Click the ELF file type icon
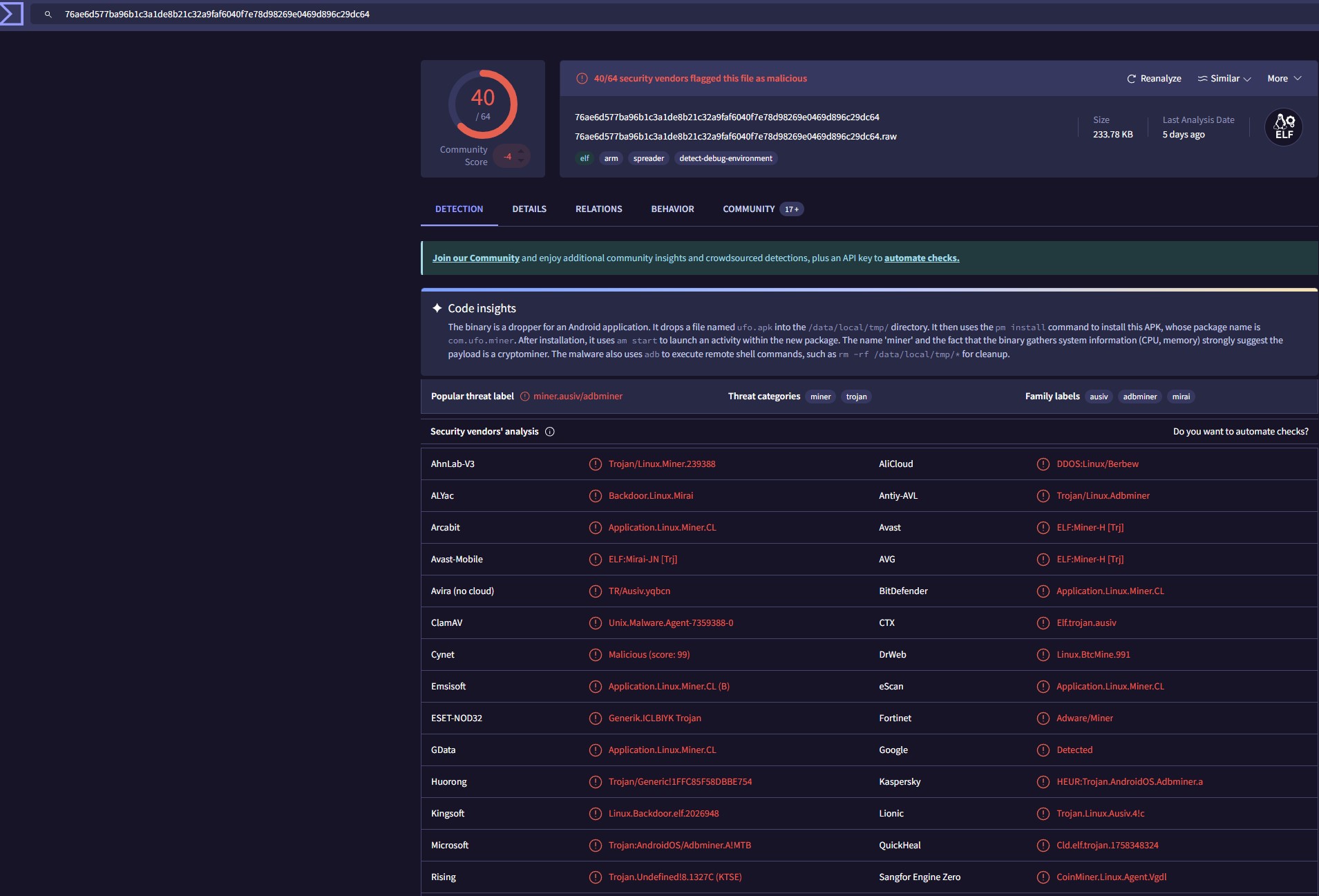1319x896 pixels. pos(1284,127)
